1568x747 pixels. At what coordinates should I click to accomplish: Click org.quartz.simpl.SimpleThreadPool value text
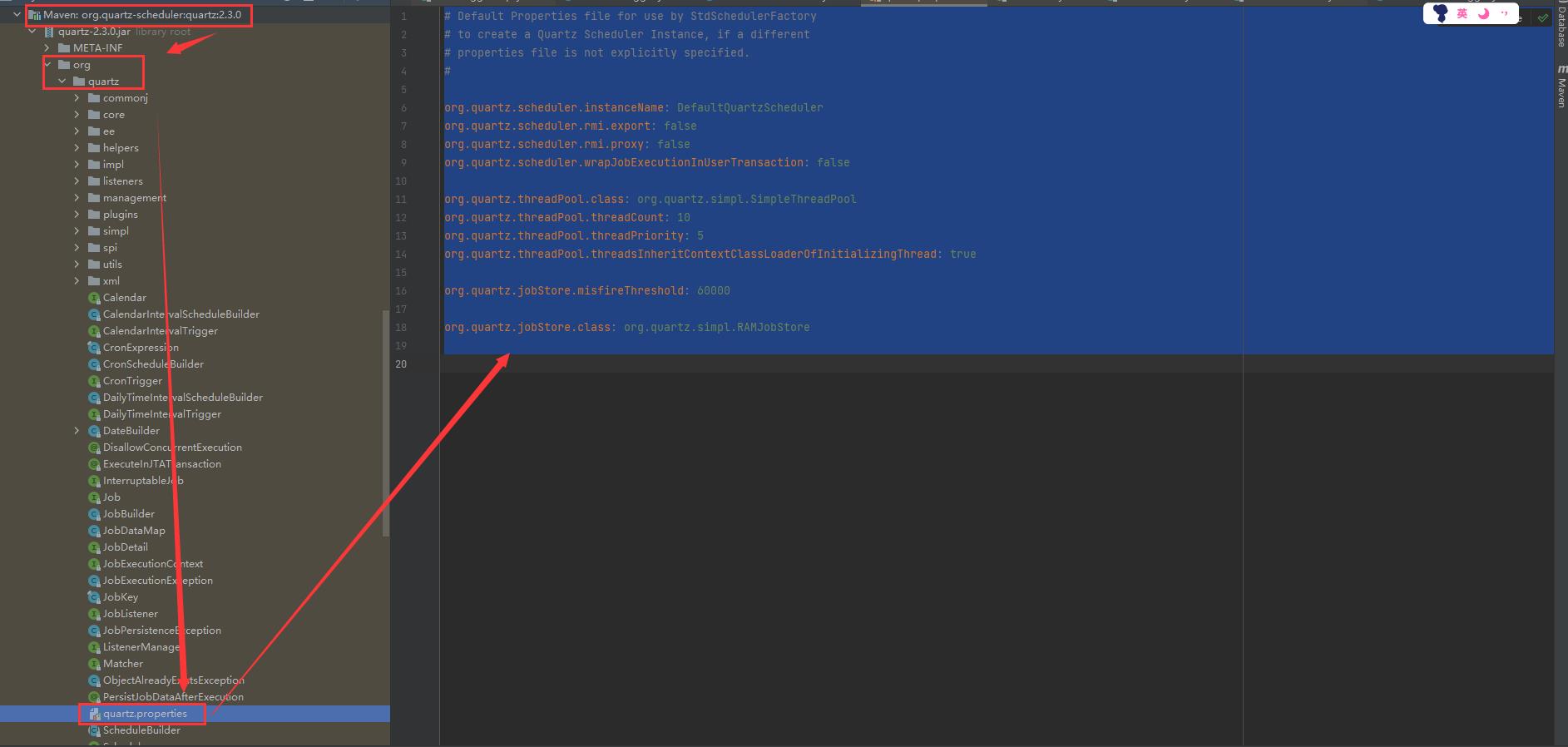click(x=746, y=199)
